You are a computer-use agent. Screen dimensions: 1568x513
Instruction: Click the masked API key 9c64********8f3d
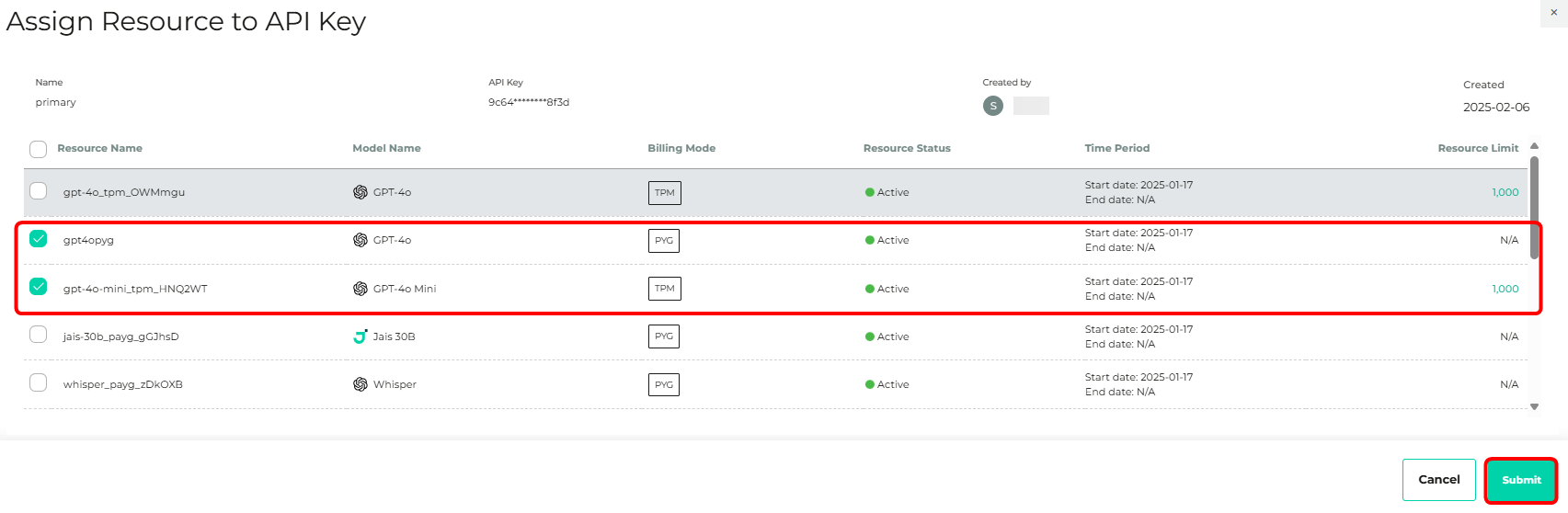(x=529, y=102)
